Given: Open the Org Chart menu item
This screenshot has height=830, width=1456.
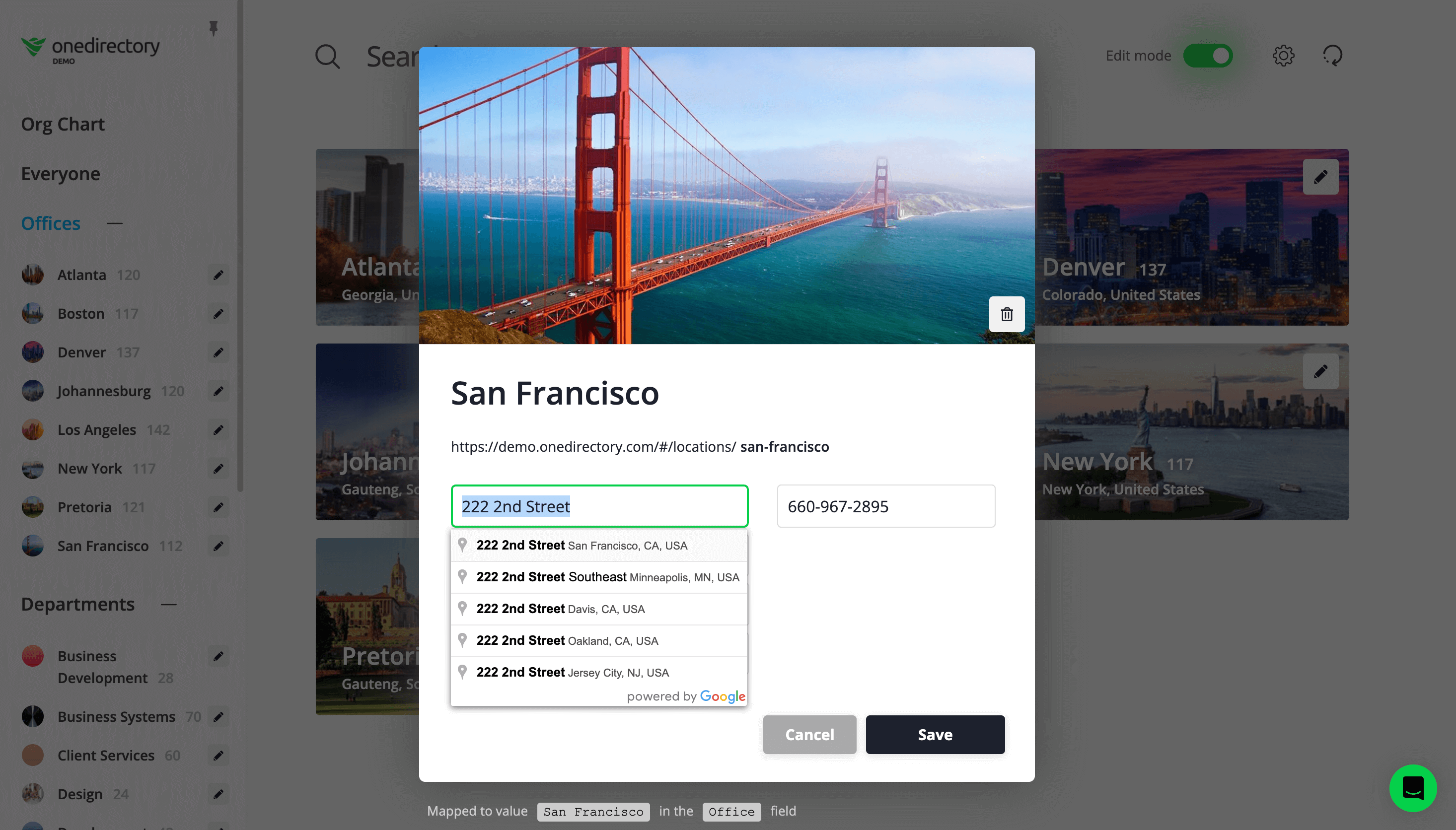Looking at the screenshot, I should pyautogui.click(x=63, y=123).
